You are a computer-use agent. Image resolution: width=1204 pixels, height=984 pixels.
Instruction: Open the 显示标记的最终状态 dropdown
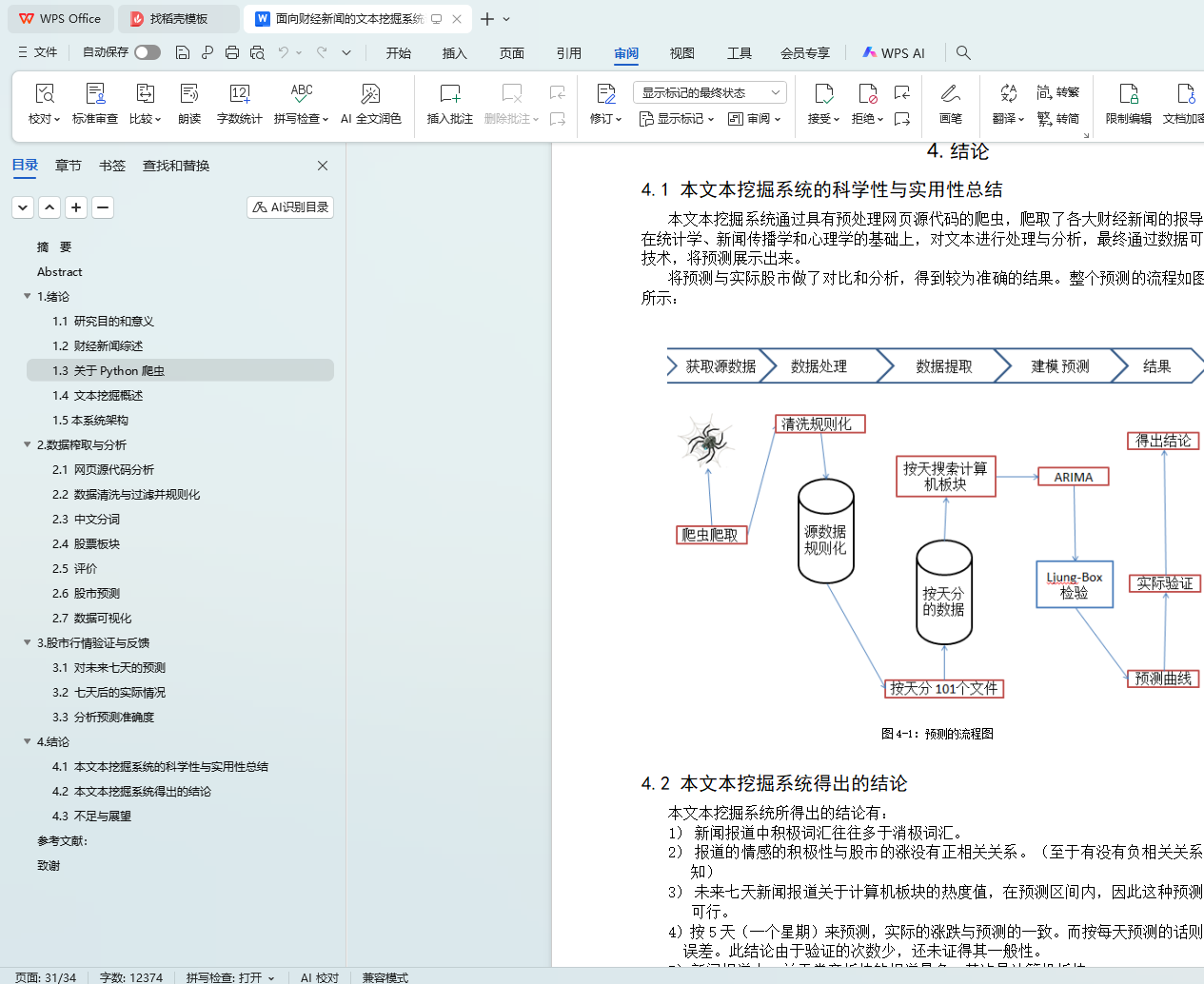point(709,92)
